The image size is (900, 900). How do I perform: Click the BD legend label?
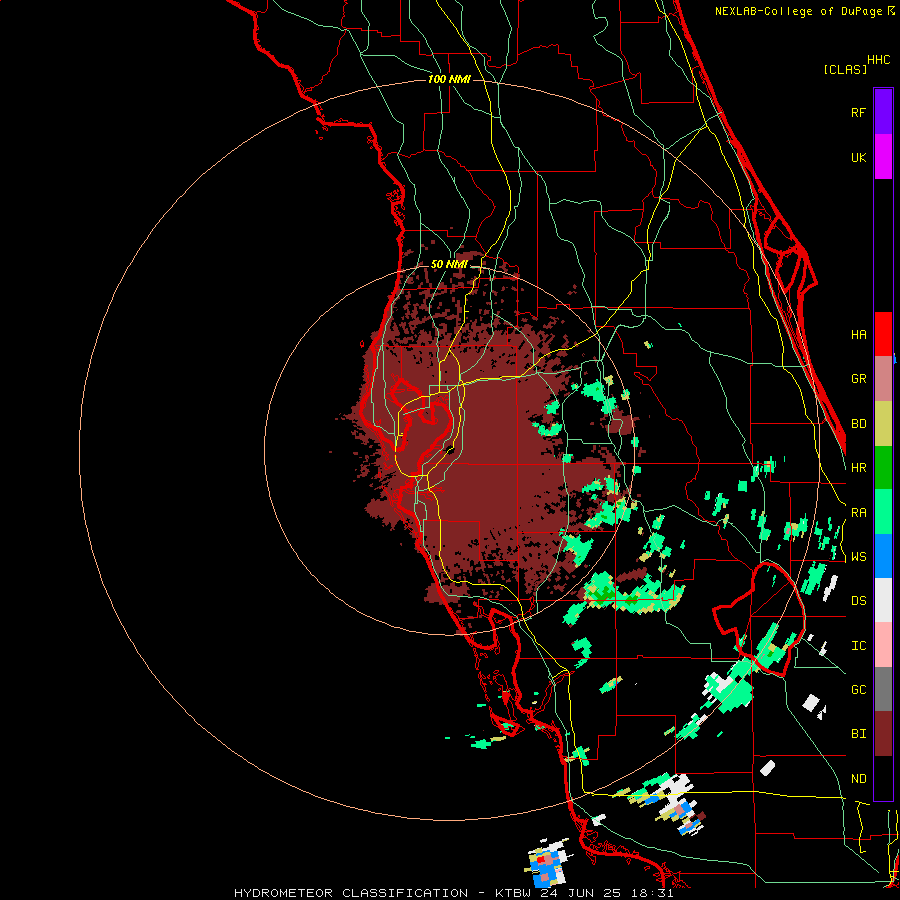[858, 424]
